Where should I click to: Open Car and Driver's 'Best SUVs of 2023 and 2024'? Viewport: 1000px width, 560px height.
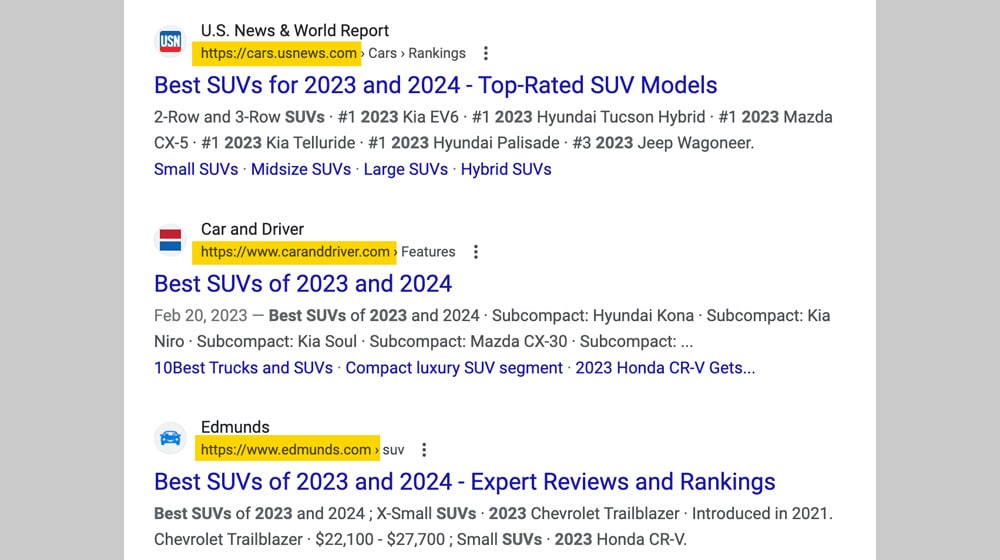point(303,284)
